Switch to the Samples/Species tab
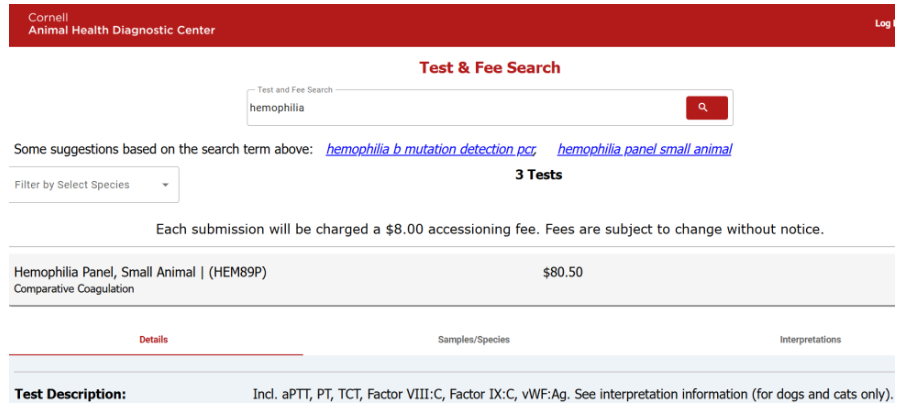The image size is (904, 410). pyautogui.click(x=473, y=340)
